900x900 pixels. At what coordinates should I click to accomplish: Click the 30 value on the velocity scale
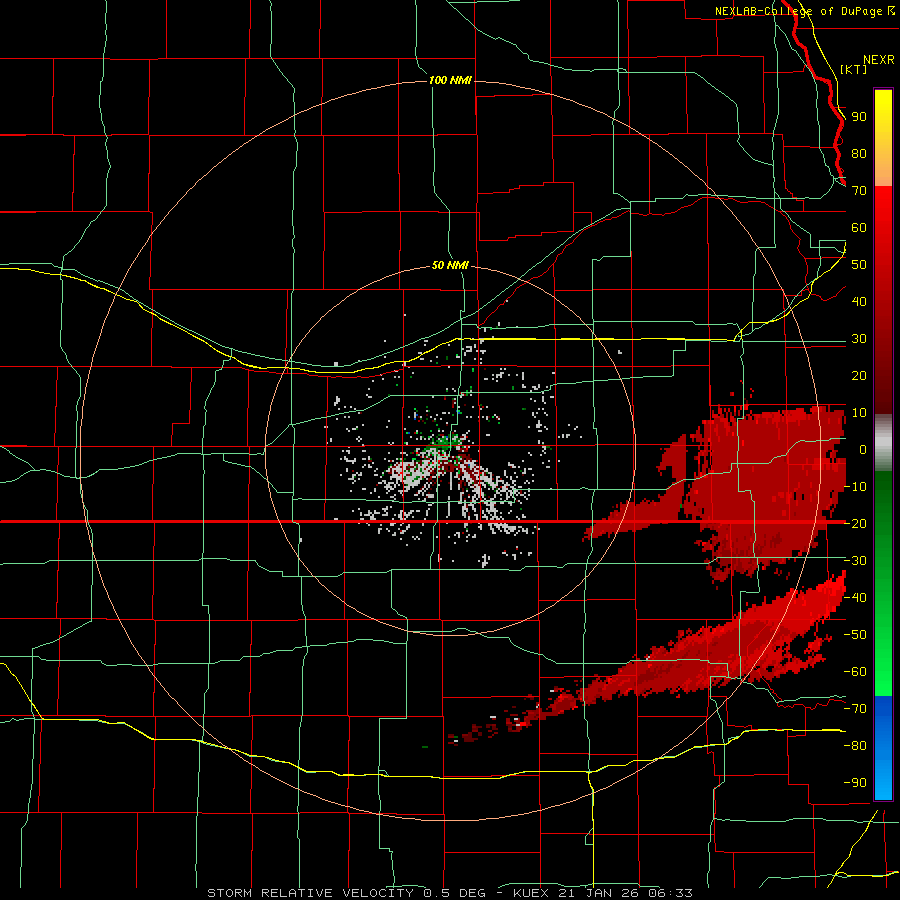click(x=859, y=339)
